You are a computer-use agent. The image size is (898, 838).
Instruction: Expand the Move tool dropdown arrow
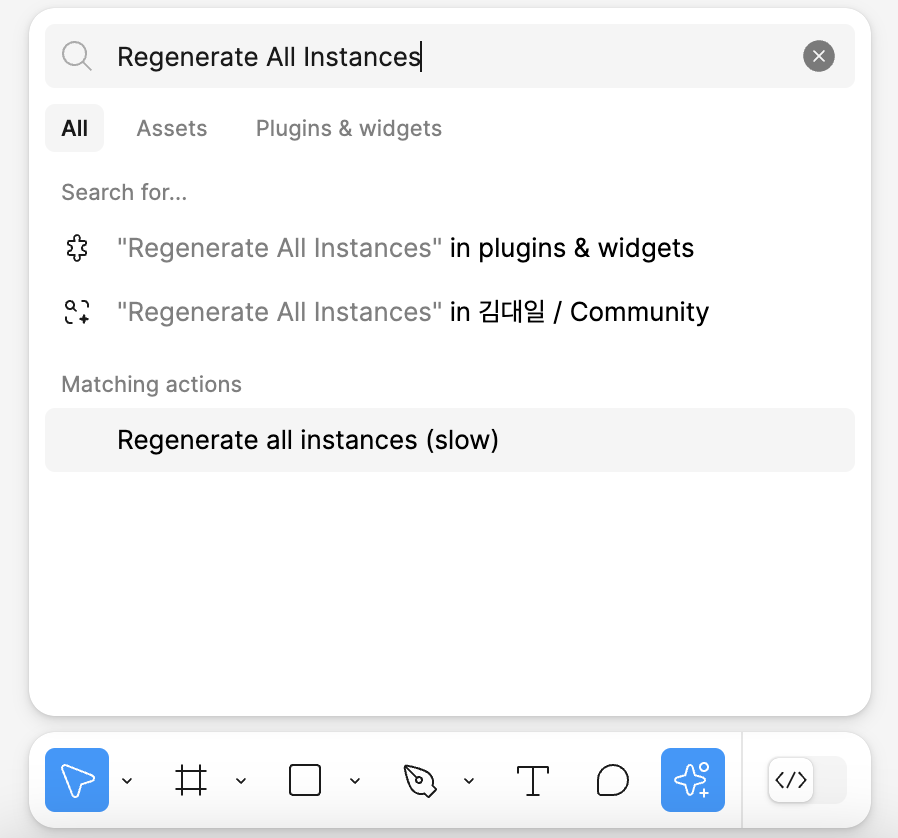coord(127,780)
